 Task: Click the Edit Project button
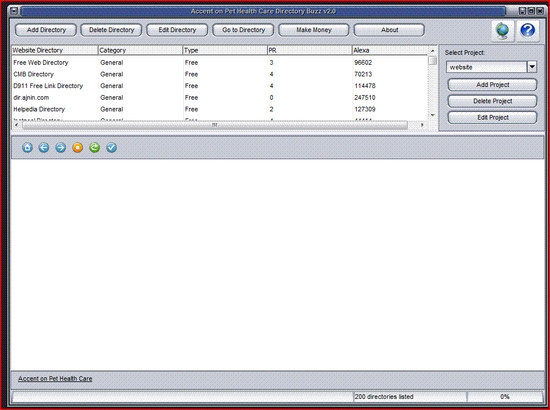tap(492, 117)
